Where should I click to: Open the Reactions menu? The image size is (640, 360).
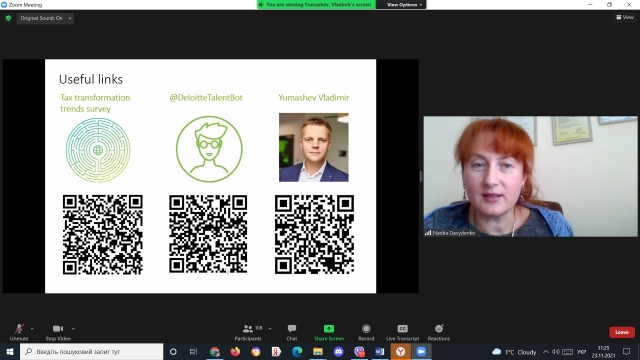pos(439,332)
